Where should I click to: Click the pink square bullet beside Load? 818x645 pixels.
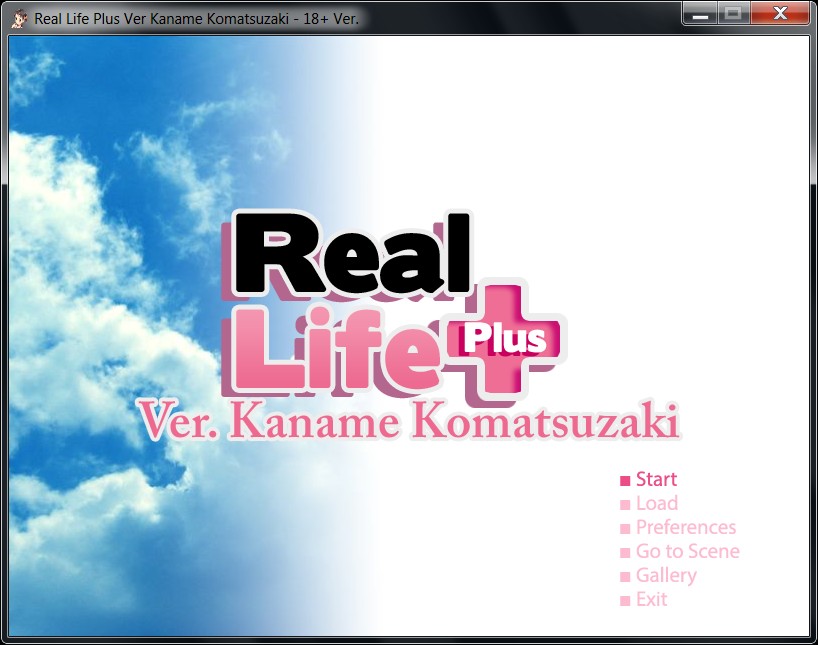[626, 505]
